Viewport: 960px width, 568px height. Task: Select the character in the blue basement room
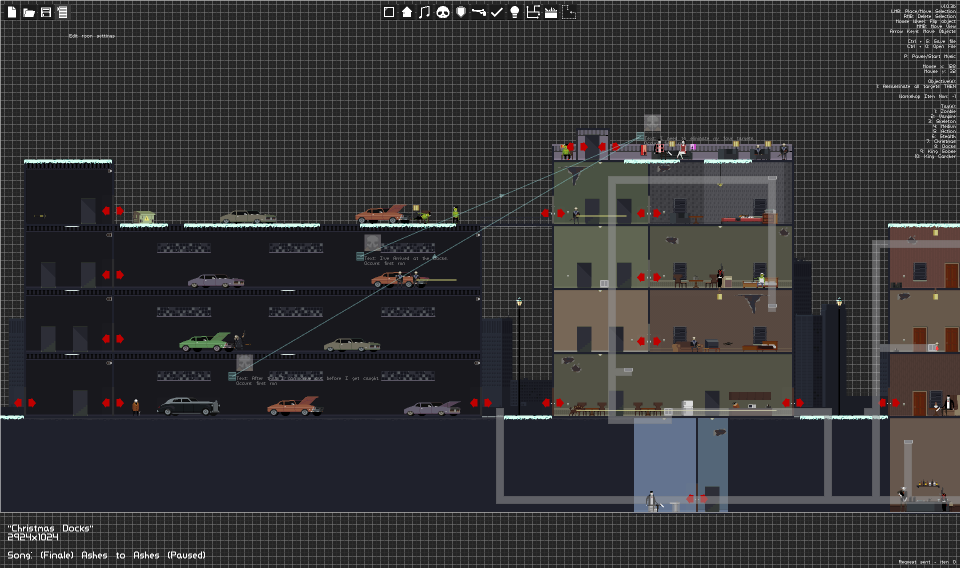coord(653,501)
